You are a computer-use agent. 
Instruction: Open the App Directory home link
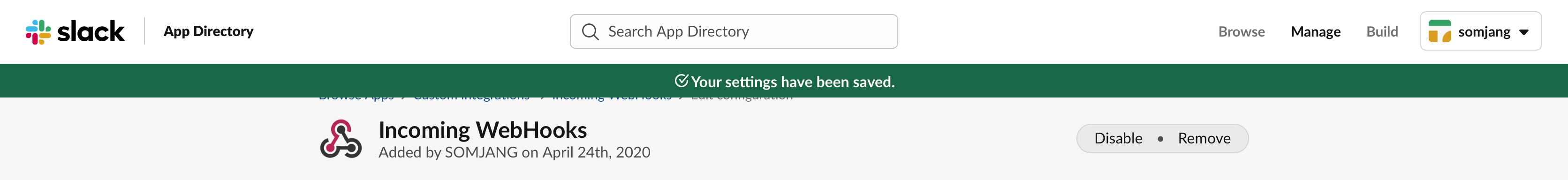pos(208,31)
